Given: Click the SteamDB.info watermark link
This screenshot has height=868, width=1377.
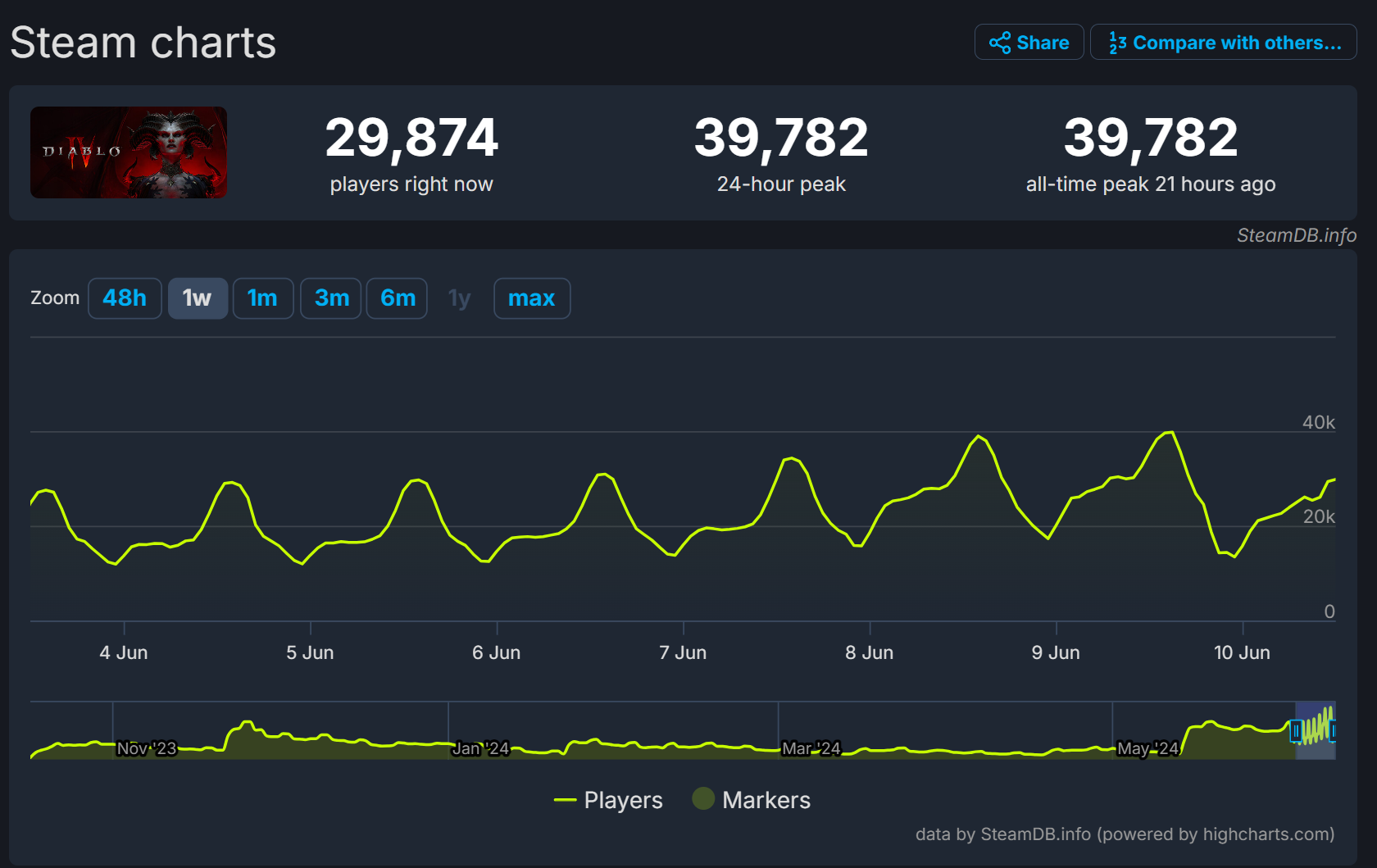Looking at the screenshot, I should point(1297,235).
